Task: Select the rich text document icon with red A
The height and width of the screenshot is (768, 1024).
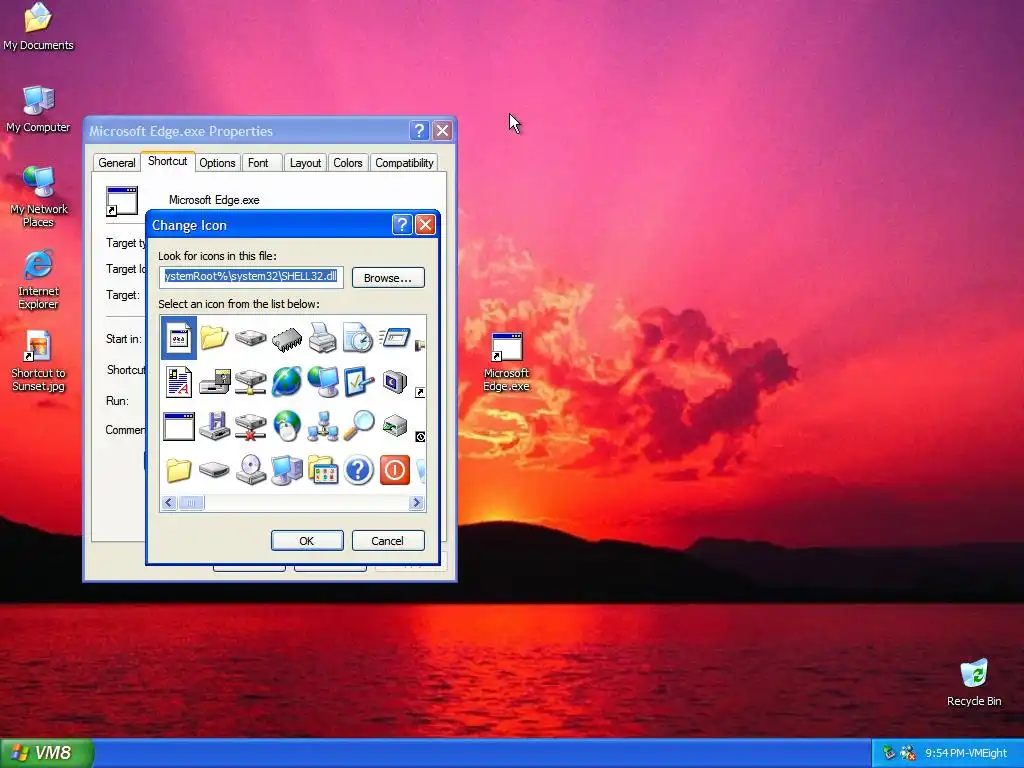Action: tap(179, 382)
